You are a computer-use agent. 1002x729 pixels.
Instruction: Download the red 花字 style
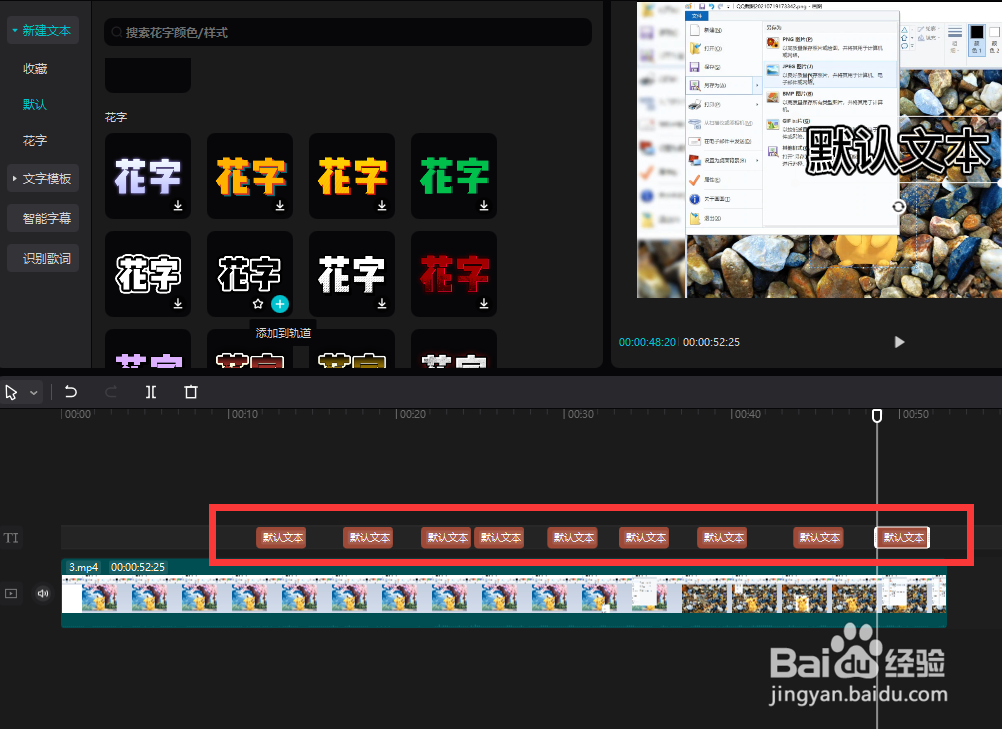[x=484, y=303]
